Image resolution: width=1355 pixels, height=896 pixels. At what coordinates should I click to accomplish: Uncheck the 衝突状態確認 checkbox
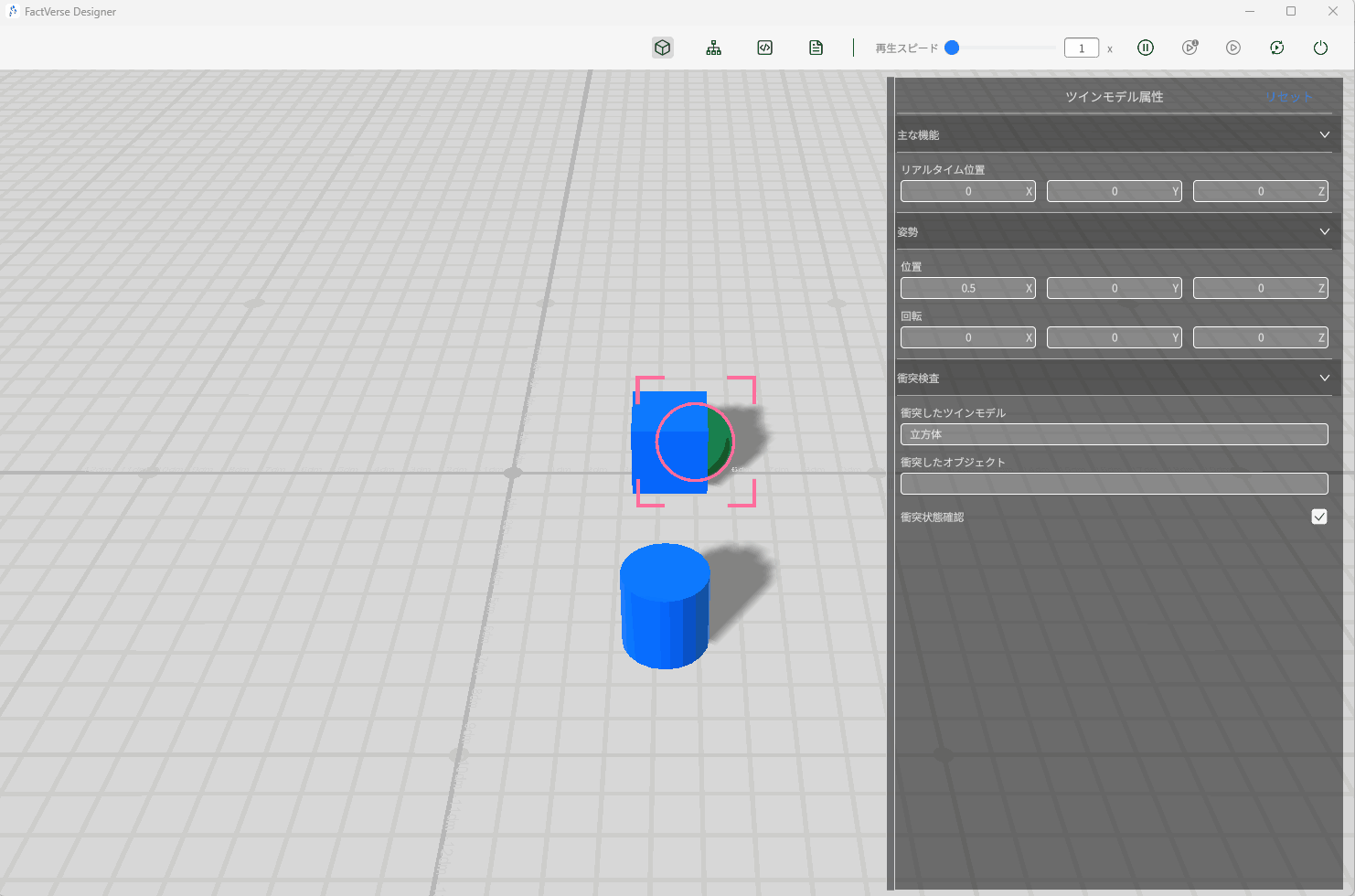click(1319, 517)
